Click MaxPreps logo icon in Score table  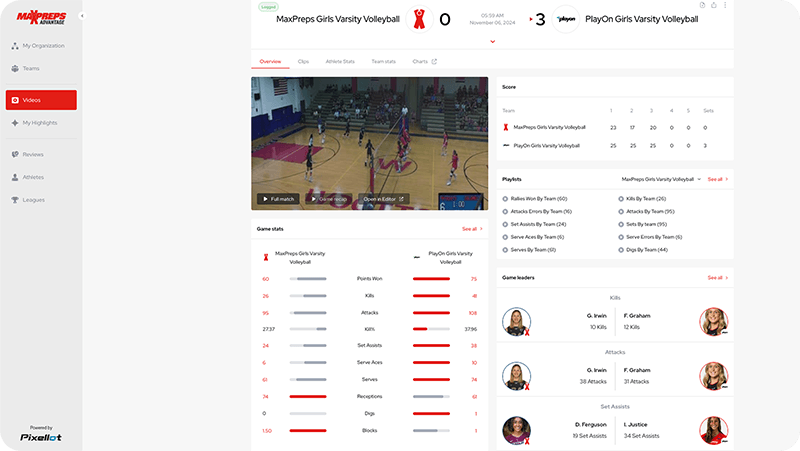506,128
